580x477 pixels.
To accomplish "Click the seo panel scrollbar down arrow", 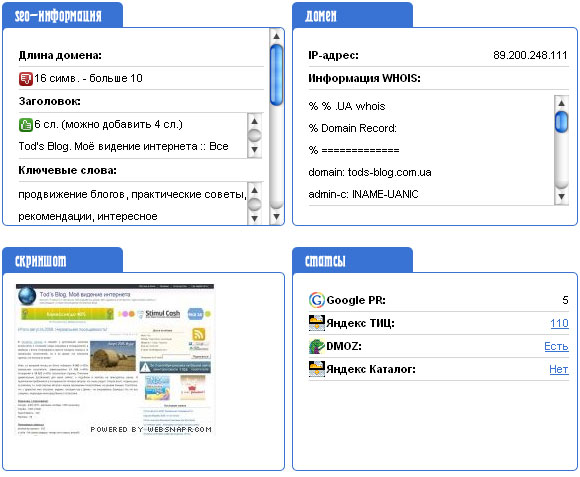I will tap(276, 217).
